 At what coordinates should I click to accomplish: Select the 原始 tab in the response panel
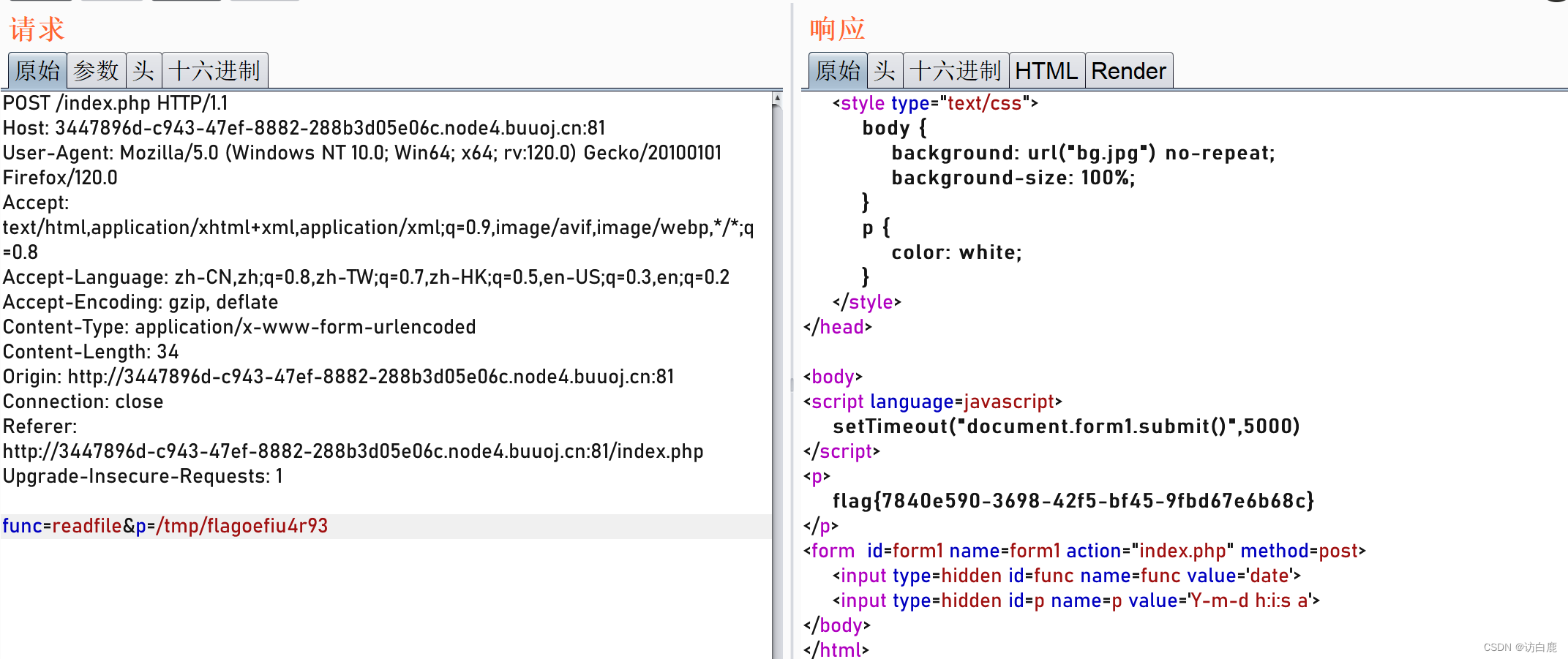[x=836, y=70]
